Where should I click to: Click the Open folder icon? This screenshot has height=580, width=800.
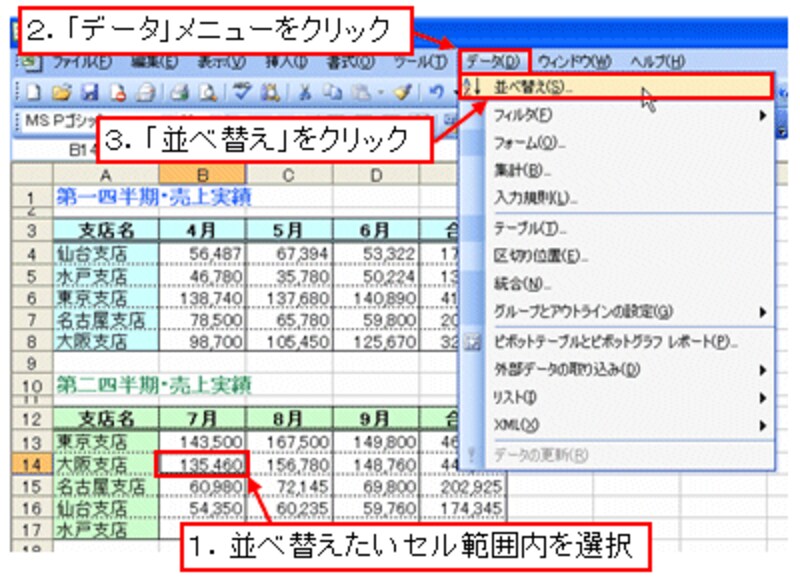pos(61,92)
